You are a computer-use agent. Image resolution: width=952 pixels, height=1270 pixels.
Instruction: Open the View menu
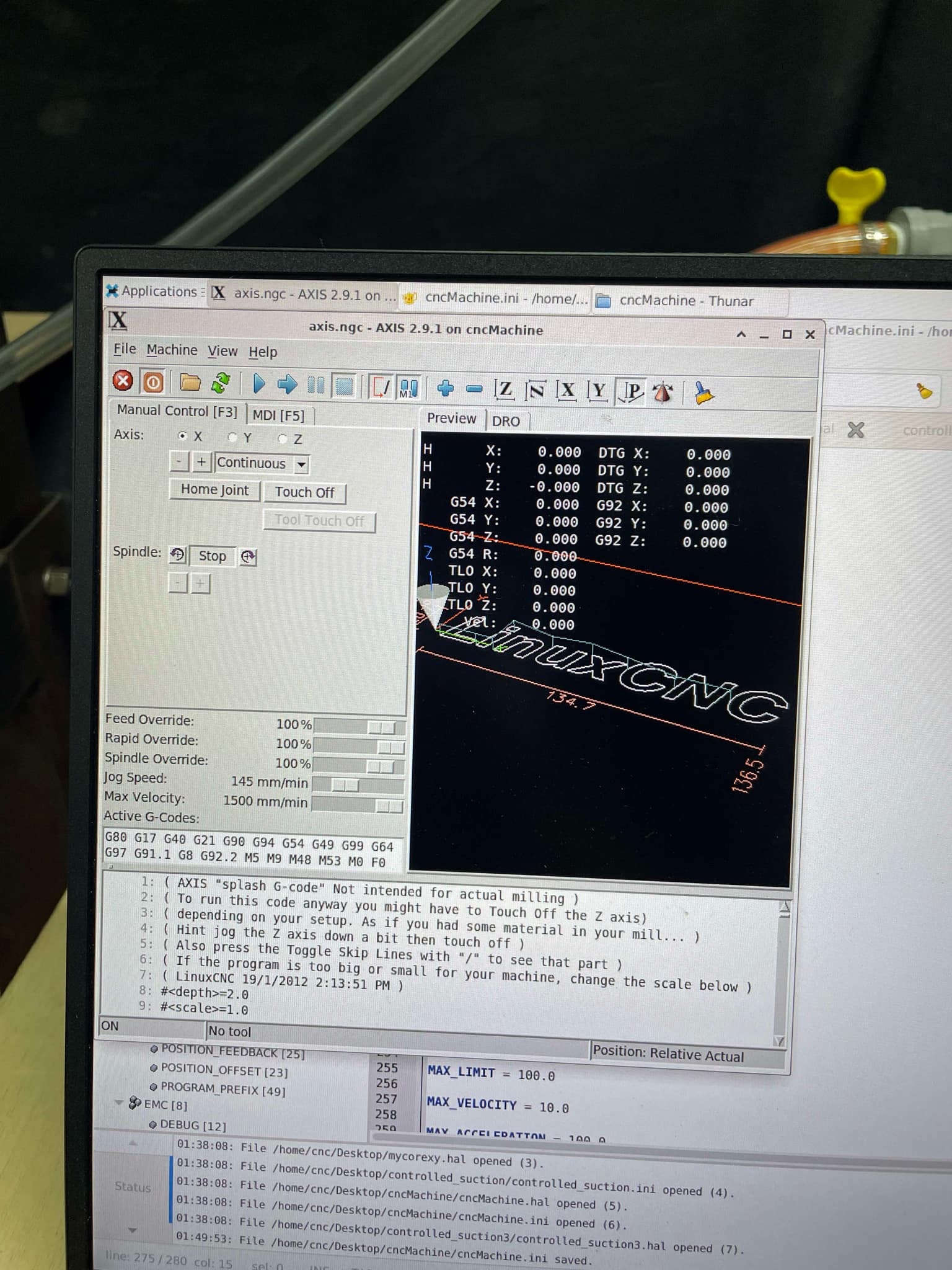pos(223,351)
